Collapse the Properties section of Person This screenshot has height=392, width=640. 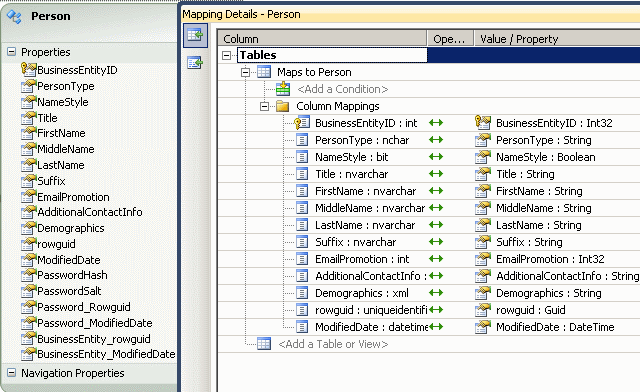[11, 52]
